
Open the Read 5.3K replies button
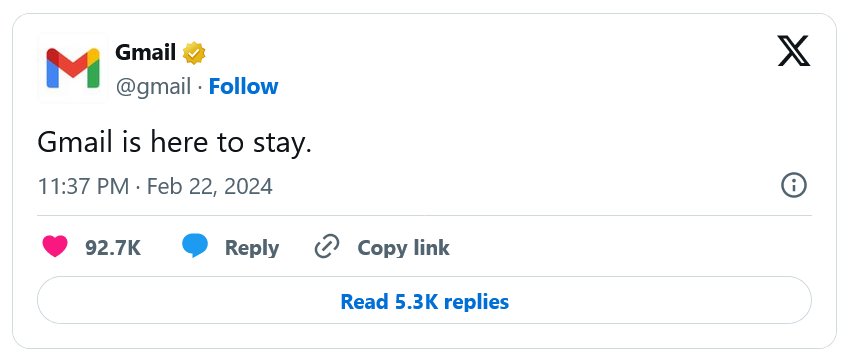point(424,300)
